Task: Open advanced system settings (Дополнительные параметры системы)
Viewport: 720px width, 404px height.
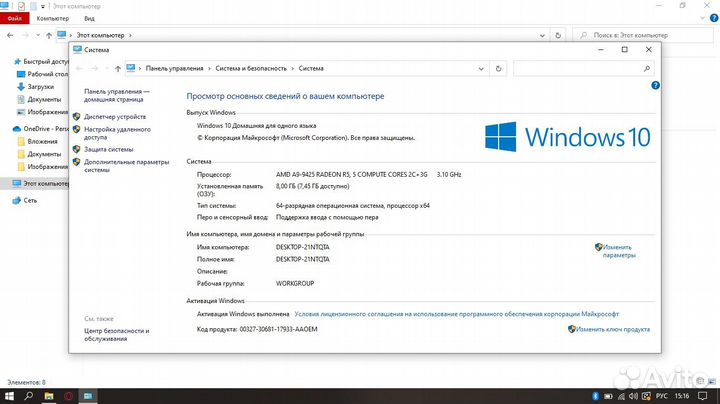Action: 126,166
